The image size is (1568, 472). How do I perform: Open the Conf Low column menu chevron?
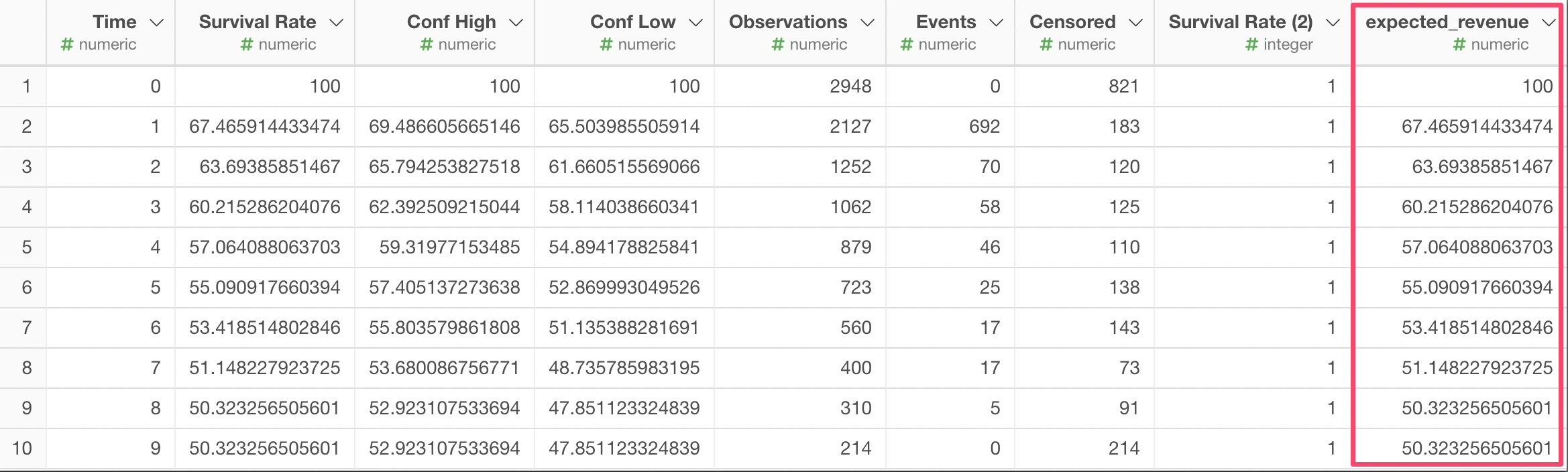point(696,23)
